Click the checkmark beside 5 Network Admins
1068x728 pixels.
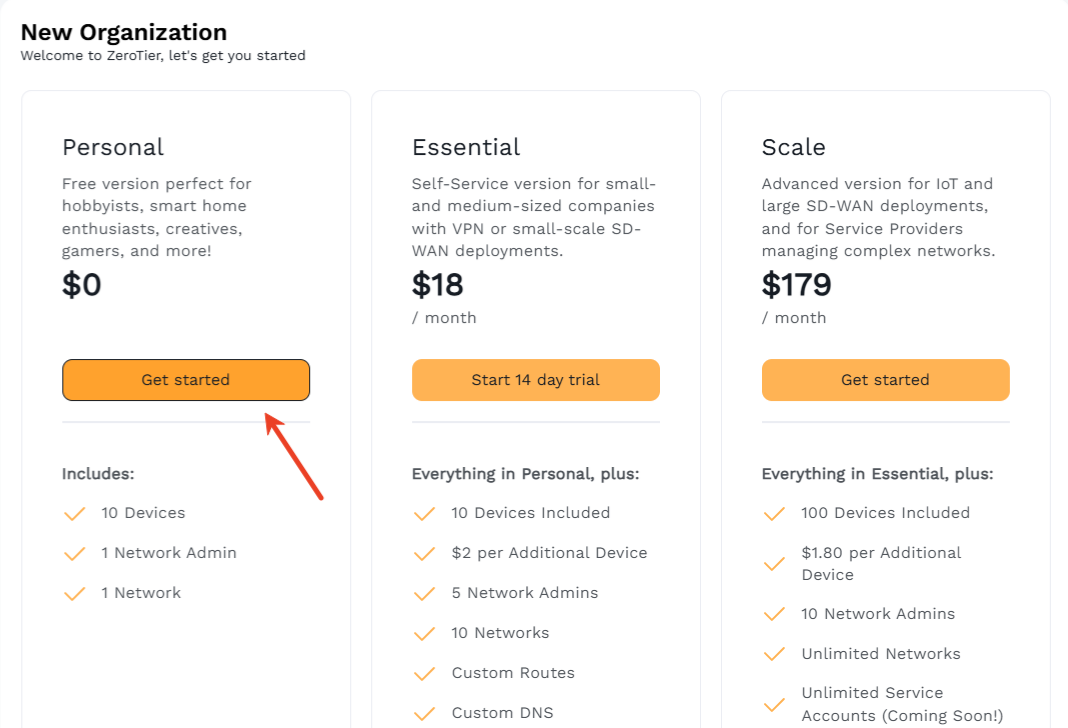tap(425, 594)
